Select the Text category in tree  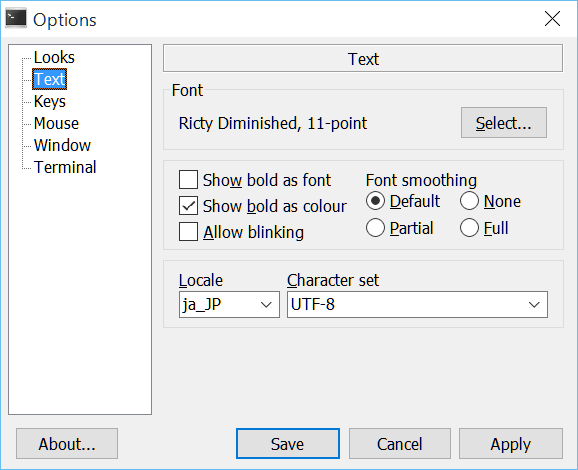49,79
